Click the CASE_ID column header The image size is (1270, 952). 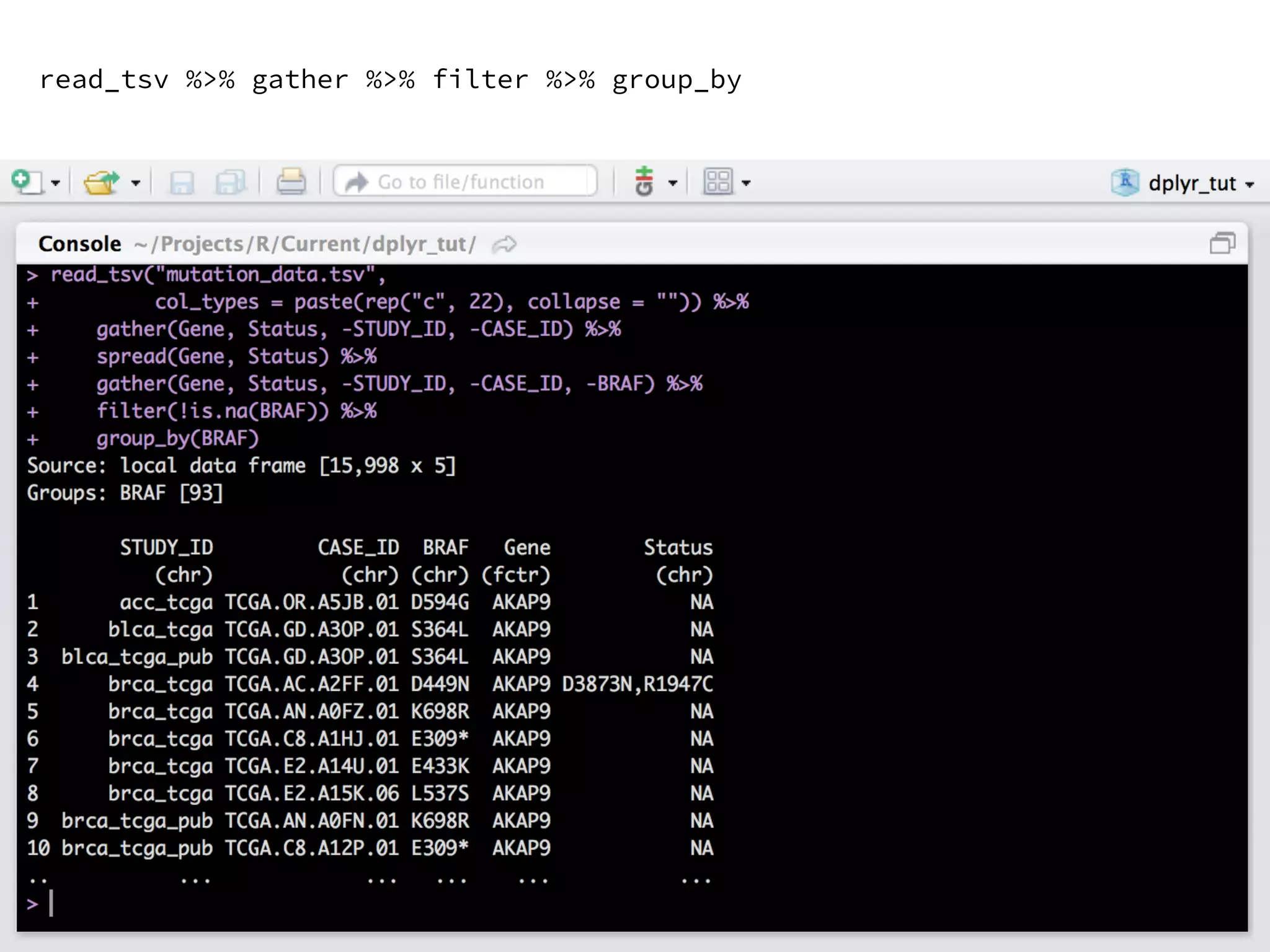tap(358, 547)
